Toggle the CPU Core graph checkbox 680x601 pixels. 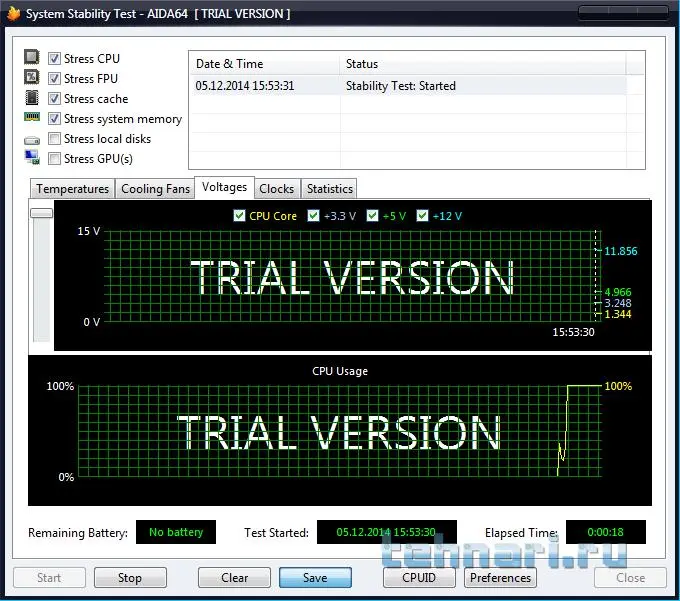pos(239,216)
